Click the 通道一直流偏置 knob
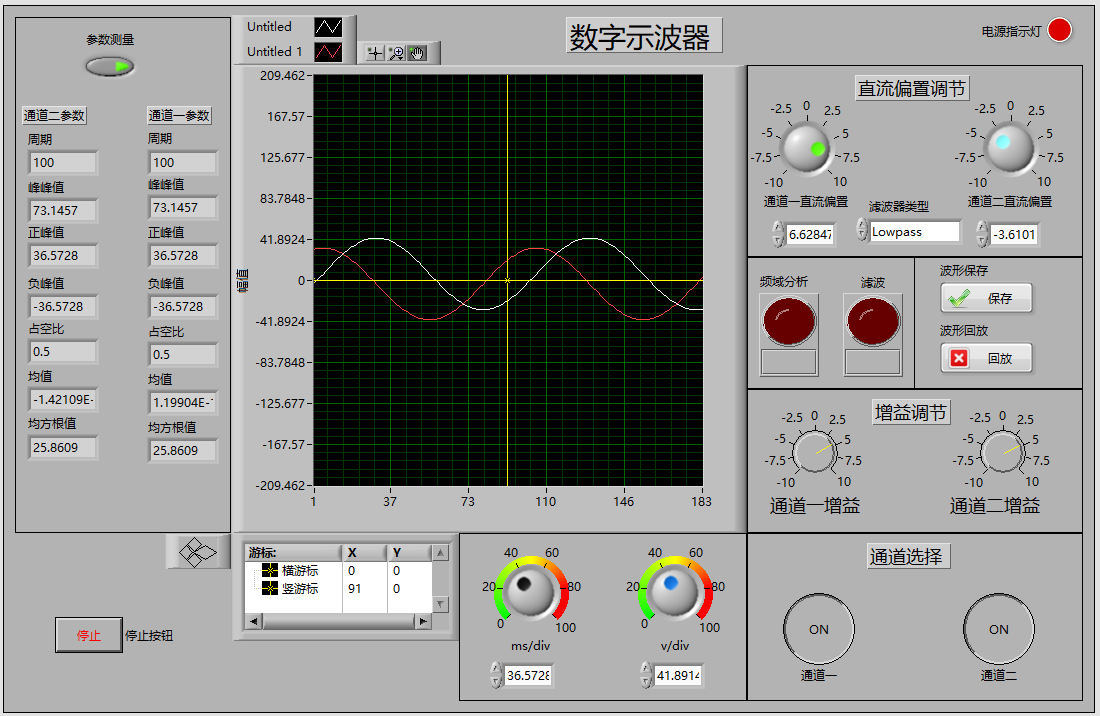1100x716 pixels. pos(806,148)
